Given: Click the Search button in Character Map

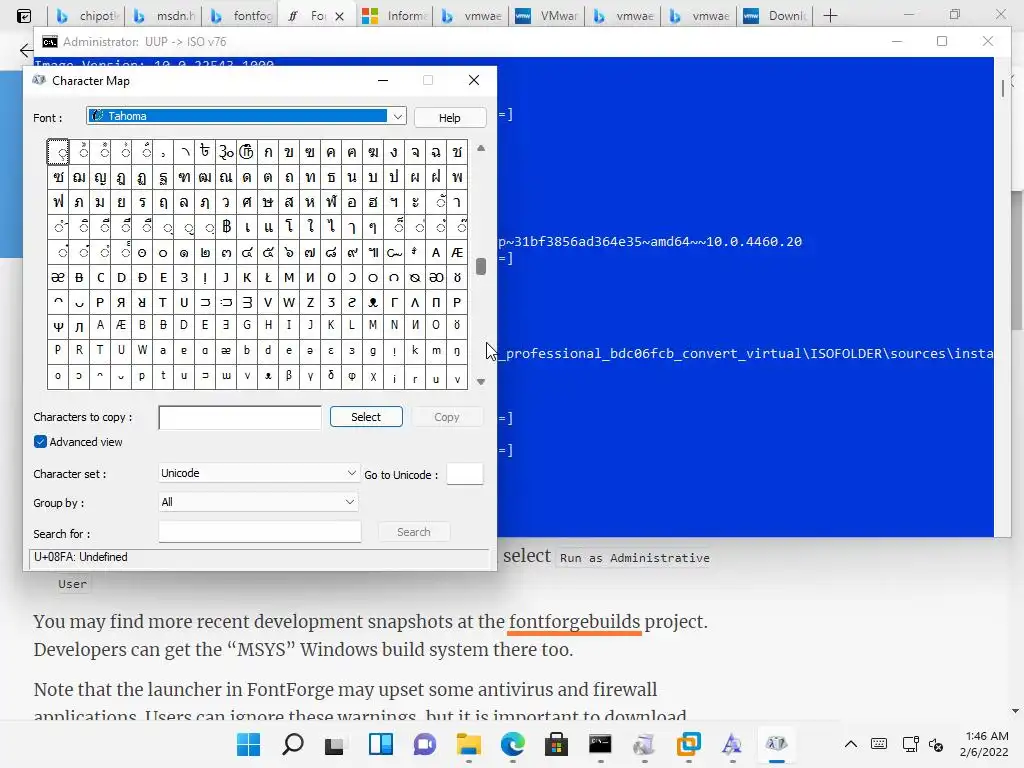Looking at the screenshot, I should (x=414, y=532).
